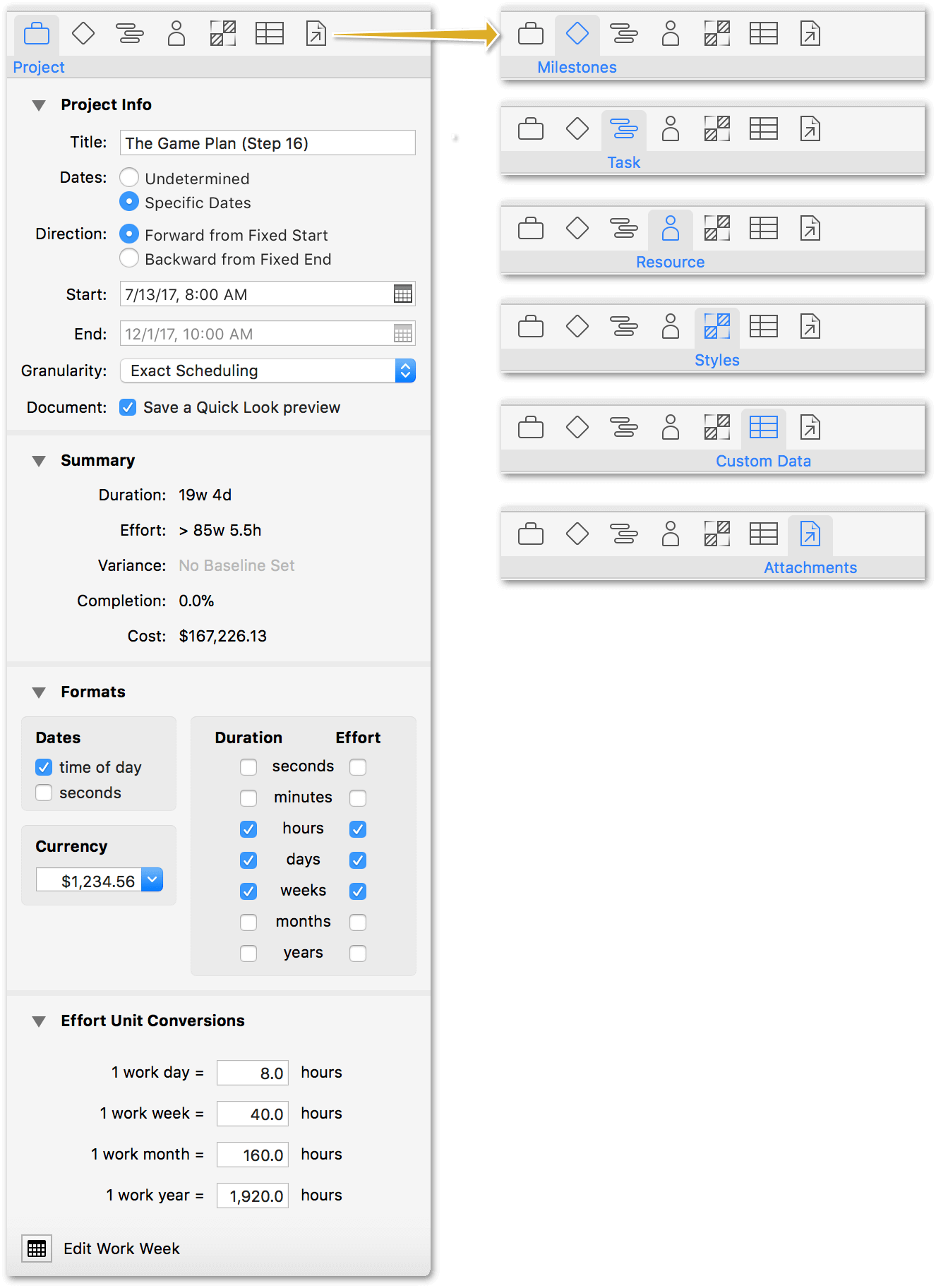This screenshot has height=1288, width=936.
Task: Enable years Effort checkbox
Action: 358,953
